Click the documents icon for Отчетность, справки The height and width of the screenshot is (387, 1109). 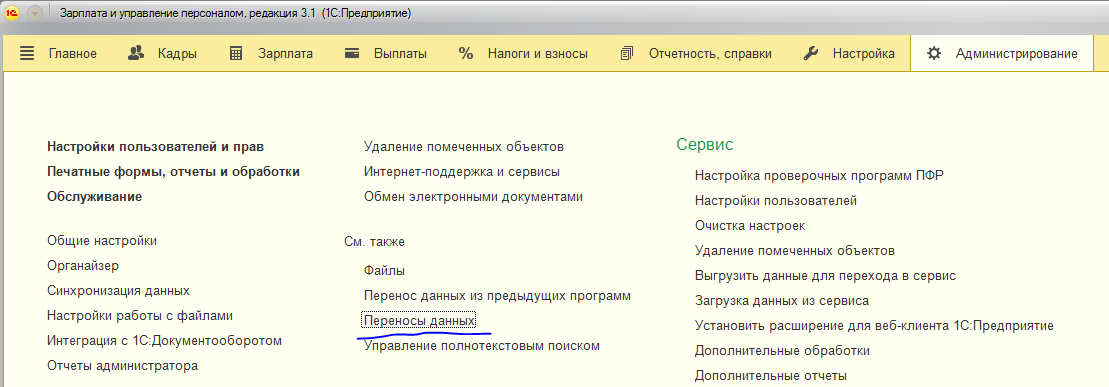(x=626, y=54)
